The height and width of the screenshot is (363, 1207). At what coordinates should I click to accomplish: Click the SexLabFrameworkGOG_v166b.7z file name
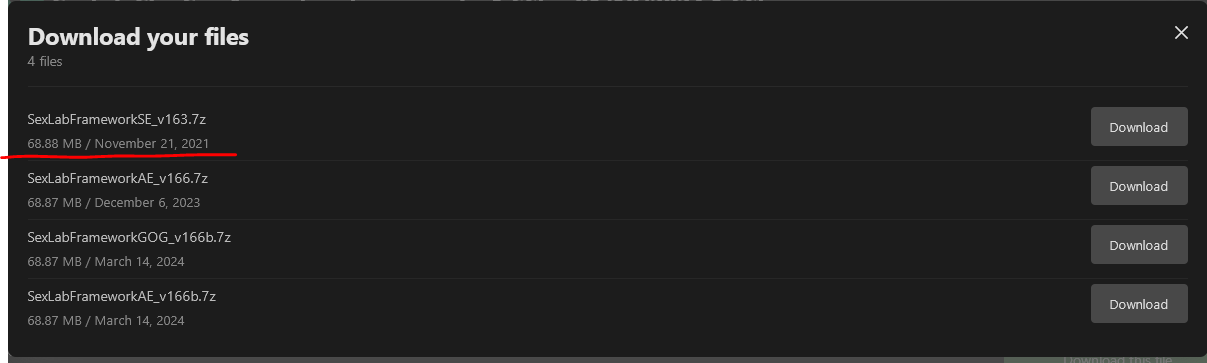pyautogui.click(x=129, y=237)
